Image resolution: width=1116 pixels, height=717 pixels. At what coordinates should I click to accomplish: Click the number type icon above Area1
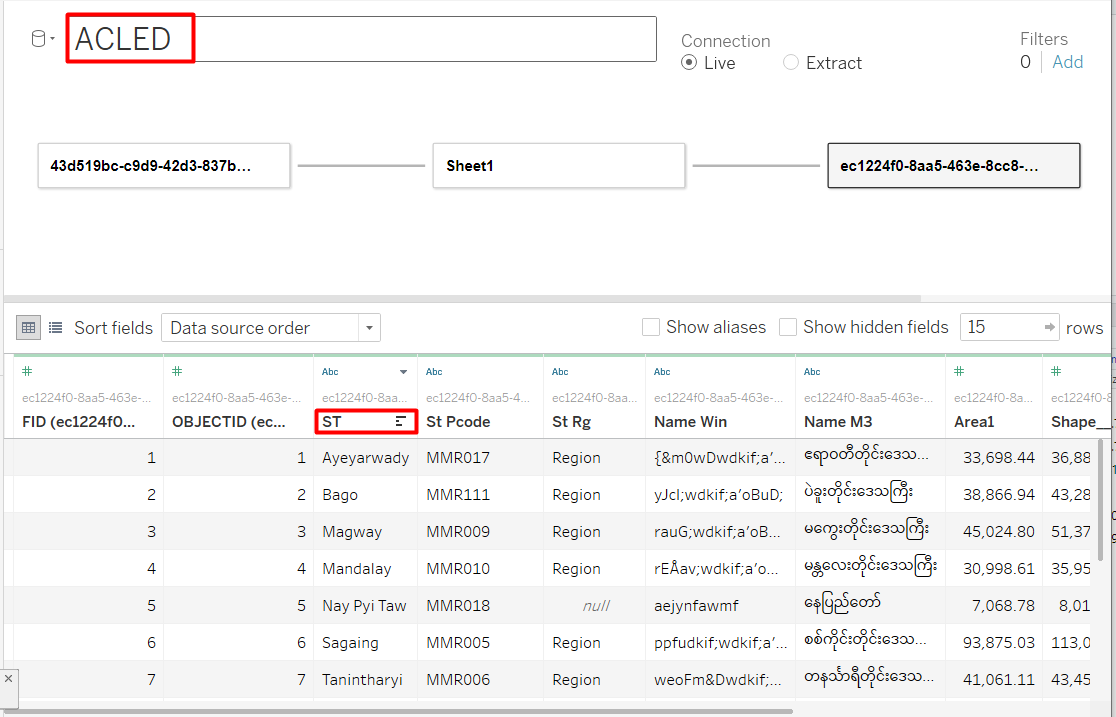coord(959,371)
